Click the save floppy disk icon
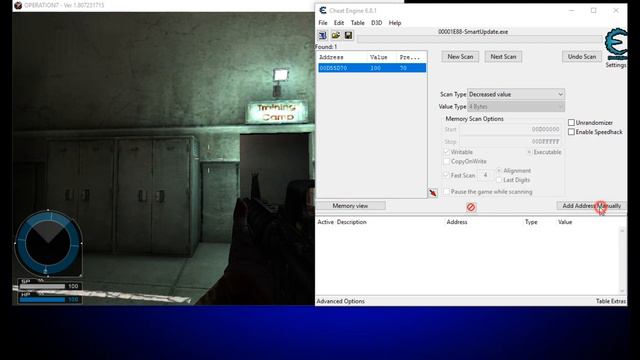640x360 pixels. (348, 36)
